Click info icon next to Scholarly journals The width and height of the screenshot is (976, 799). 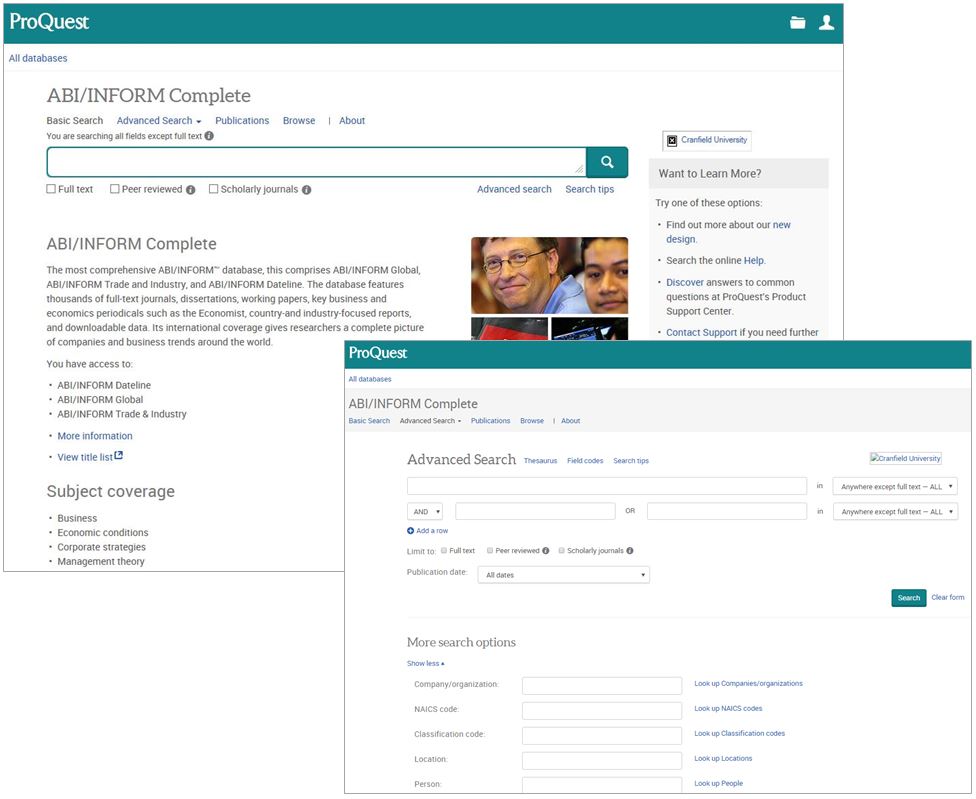[x=306, y=190]
